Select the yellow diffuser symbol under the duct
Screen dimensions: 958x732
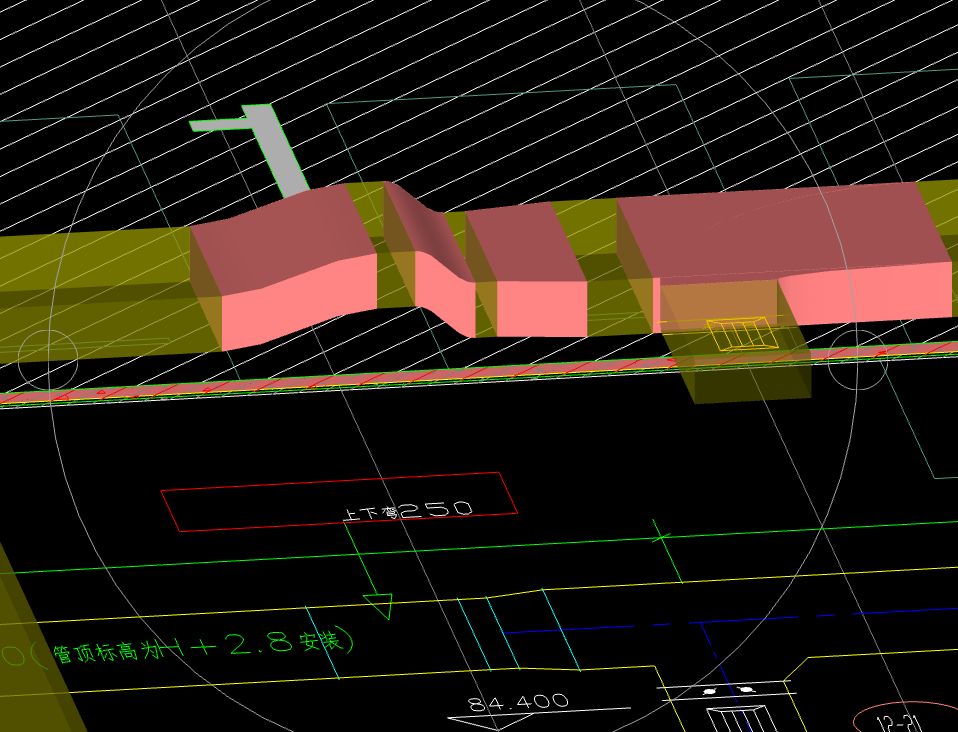[742, 334]
